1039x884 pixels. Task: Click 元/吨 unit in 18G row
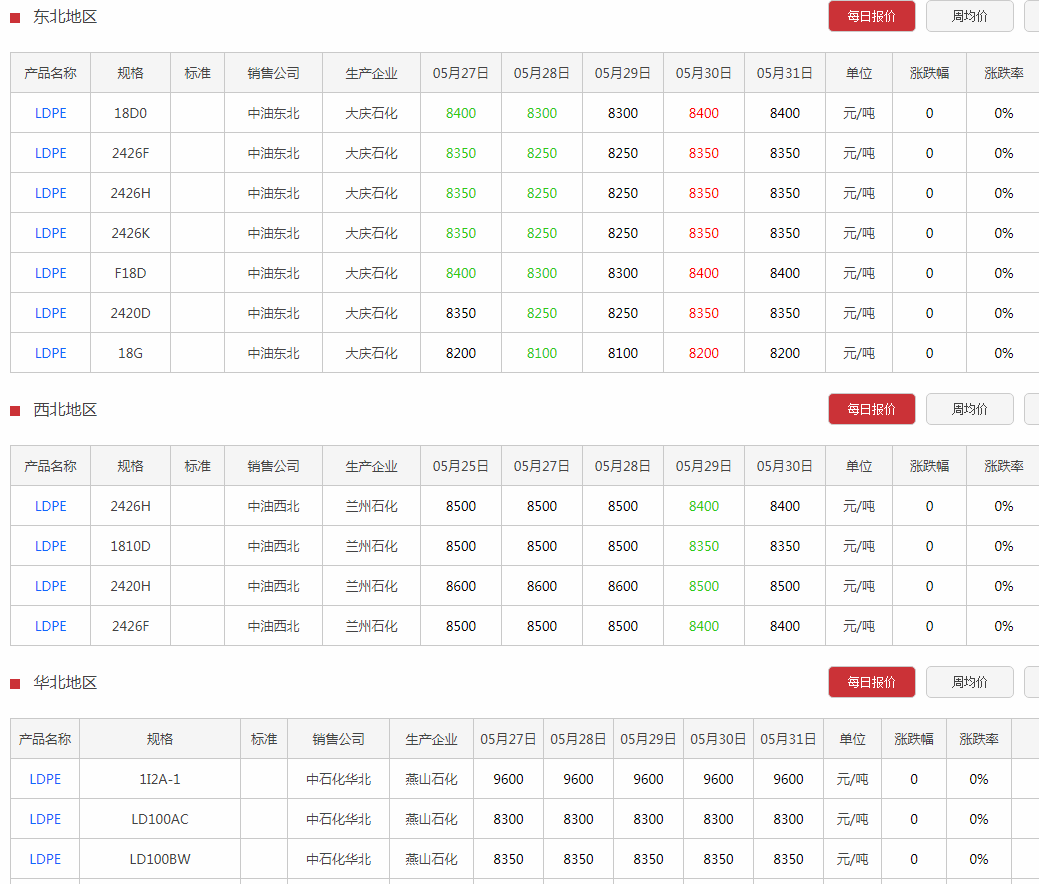point(859,353)
